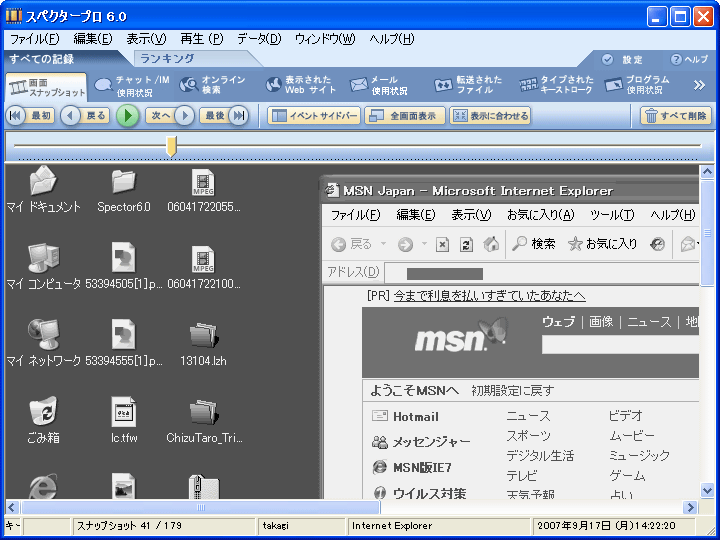Jump to last snapshot with 最後
Screen dimensions: 720x540
(224, 115)
